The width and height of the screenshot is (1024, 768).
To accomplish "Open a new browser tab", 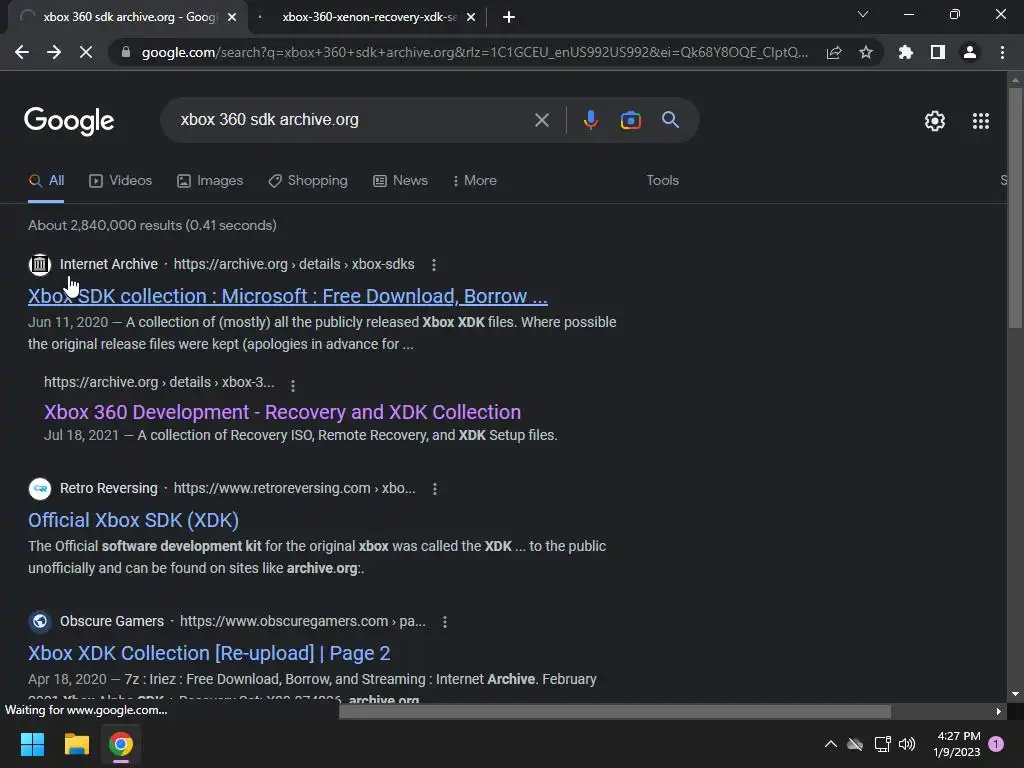I will (509, 18).
